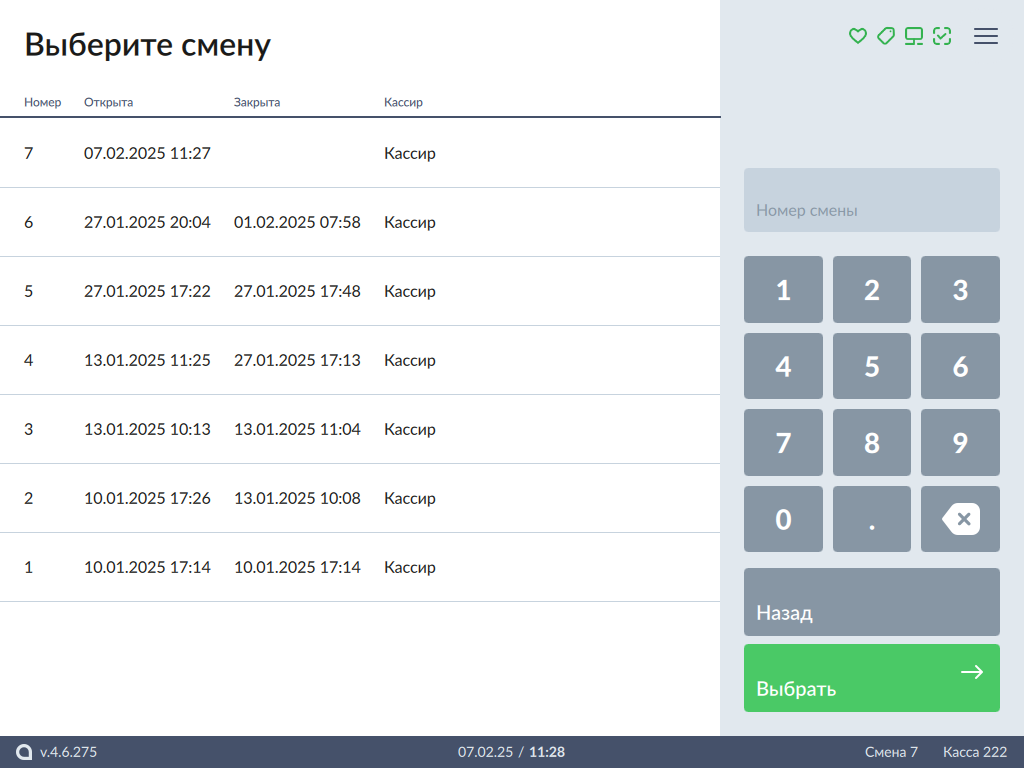
Task: Click the dashed checkmark scan icon
Action: click(941, 36)
